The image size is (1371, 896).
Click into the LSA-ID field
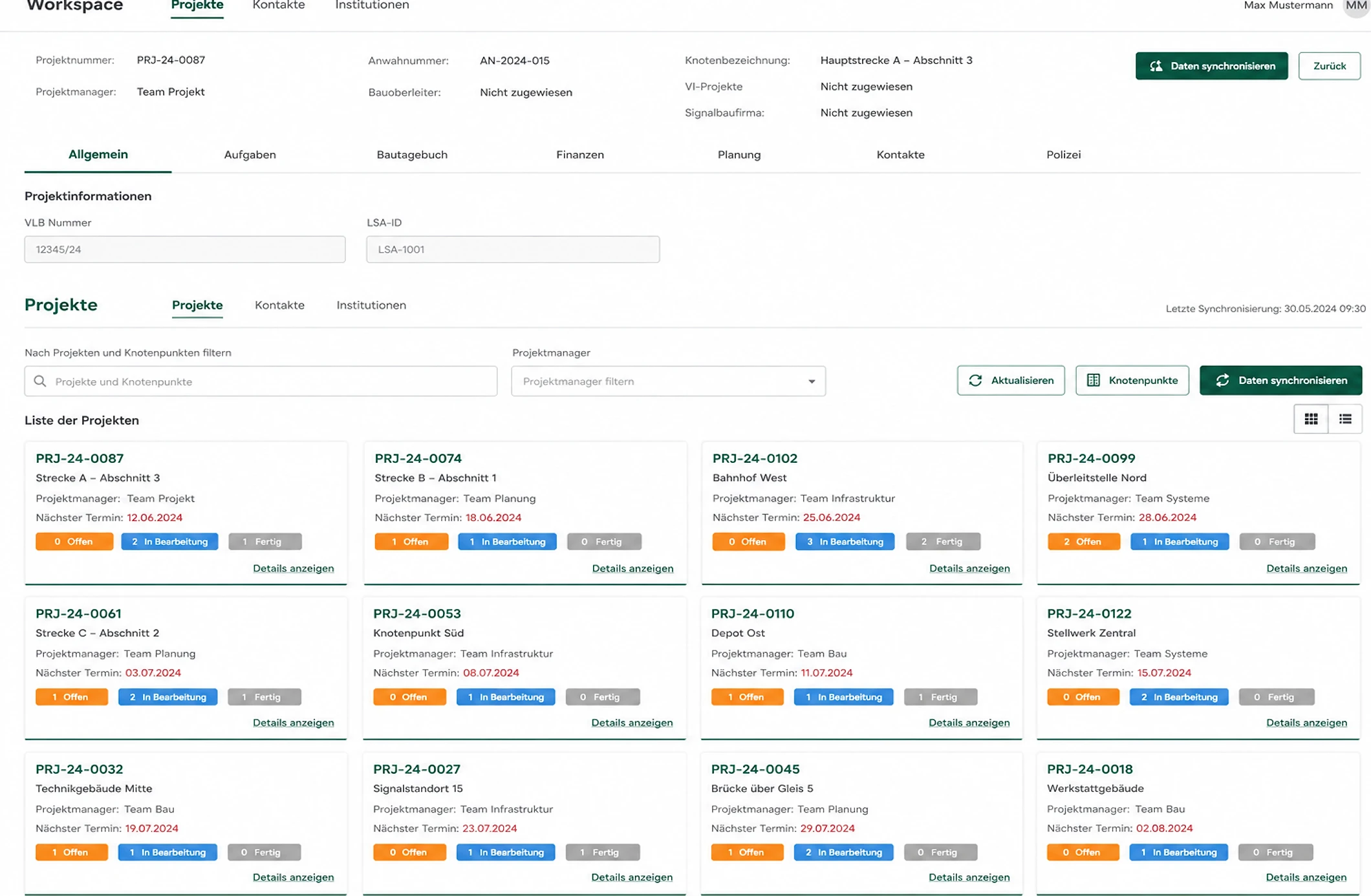pos(513,250)
